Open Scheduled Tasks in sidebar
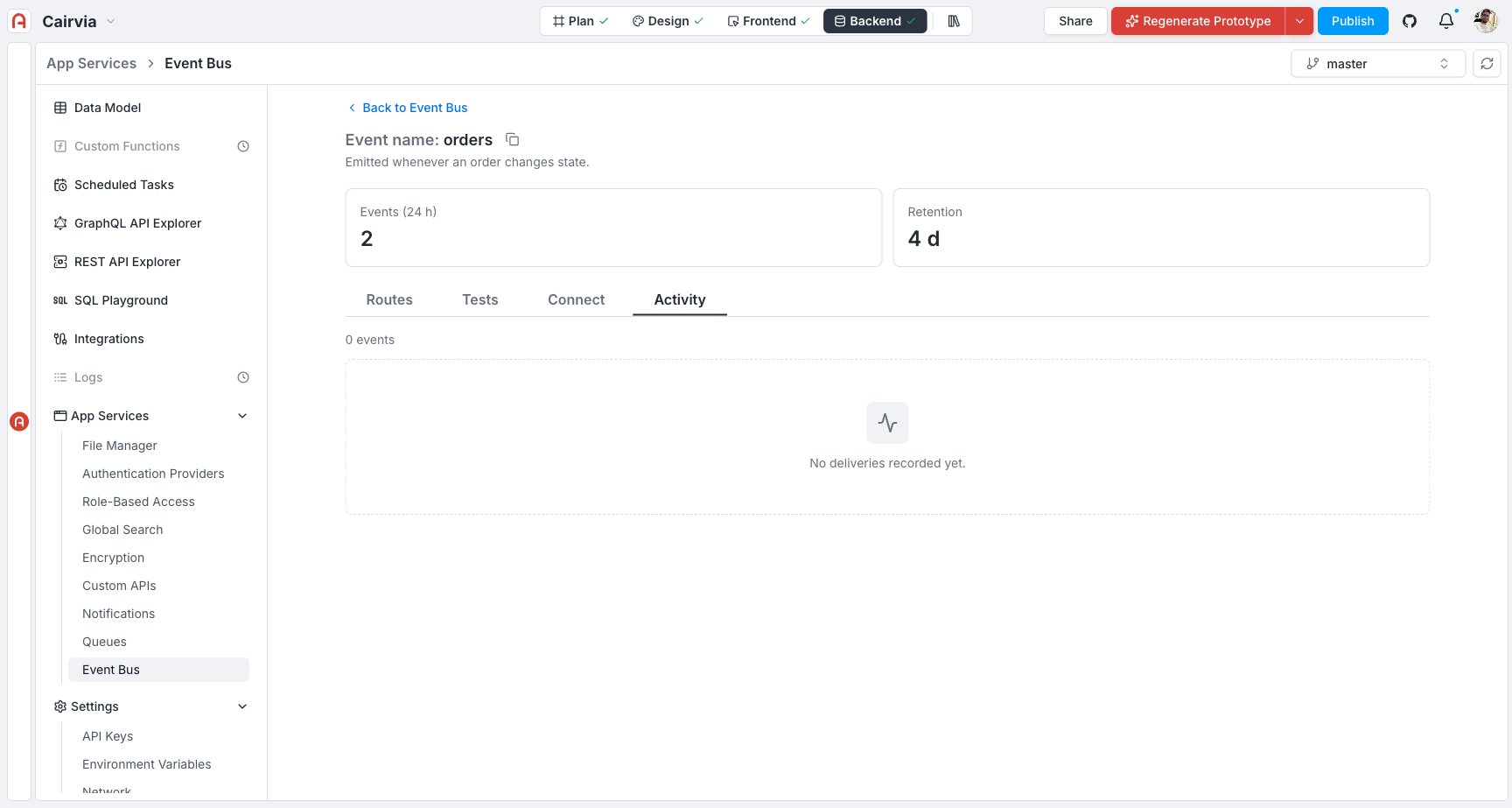1512x808 pixels. click(151, 185)
